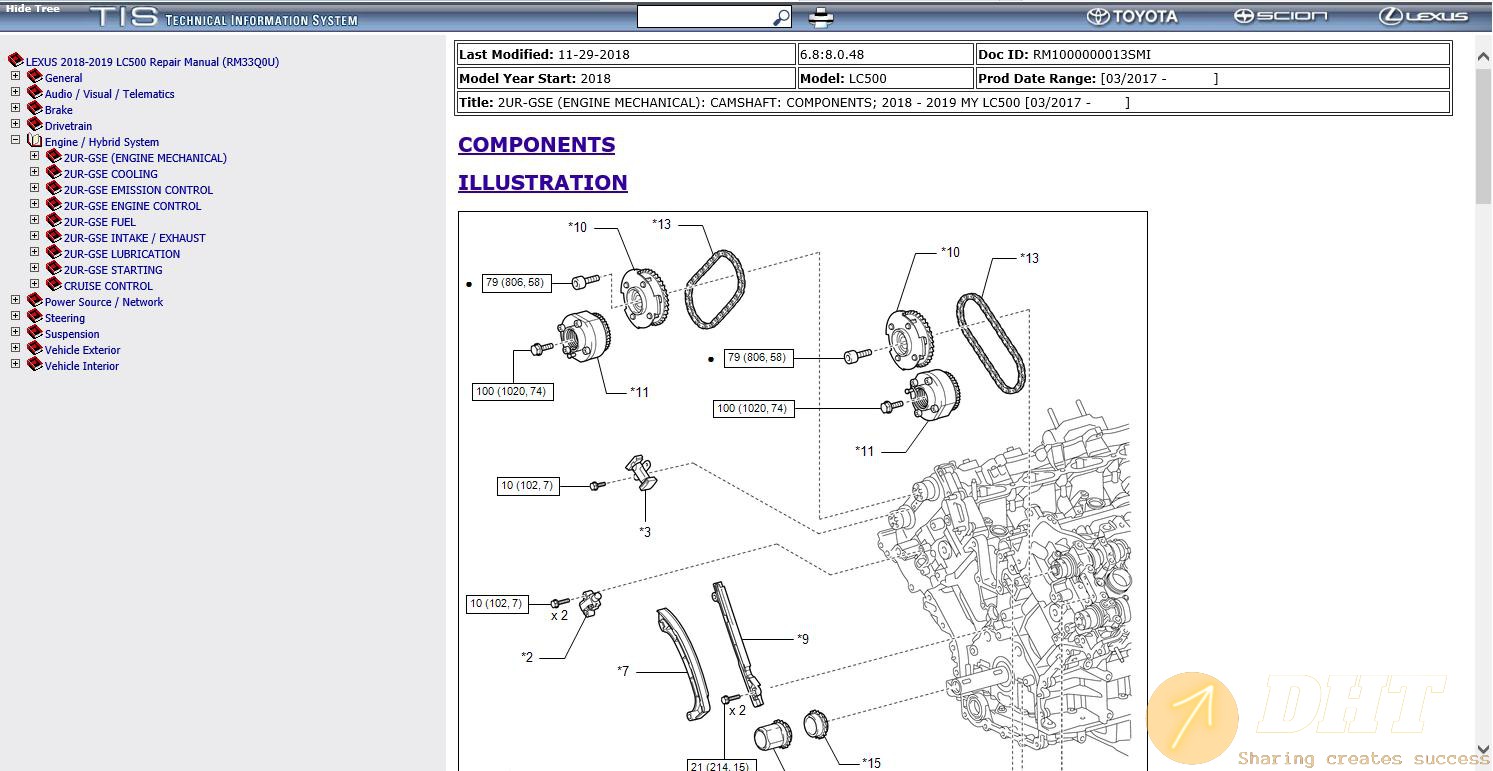
Task: Open Power Source / Network section
Action: (104, 302)
